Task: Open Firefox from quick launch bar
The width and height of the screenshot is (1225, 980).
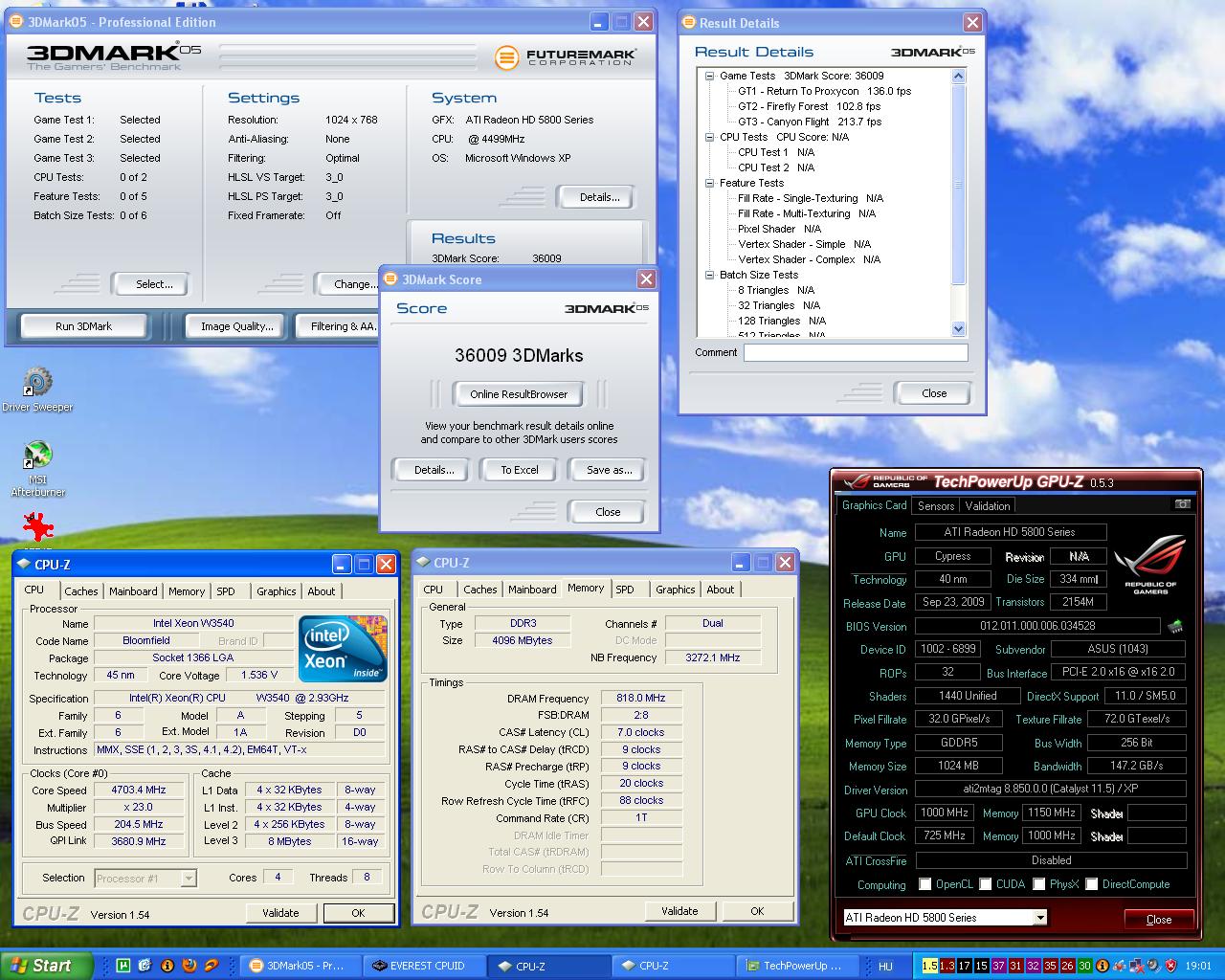Action: click(x=189, y=966)
